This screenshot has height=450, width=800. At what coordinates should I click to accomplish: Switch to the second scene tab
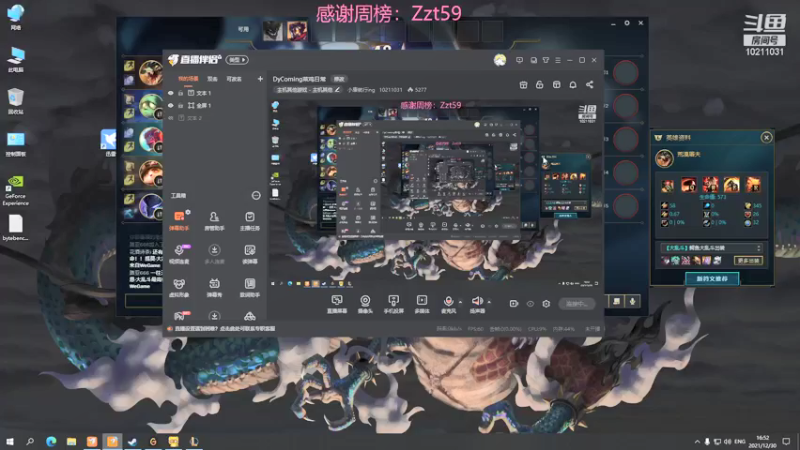pyautogui.click(x=212, y=79)
